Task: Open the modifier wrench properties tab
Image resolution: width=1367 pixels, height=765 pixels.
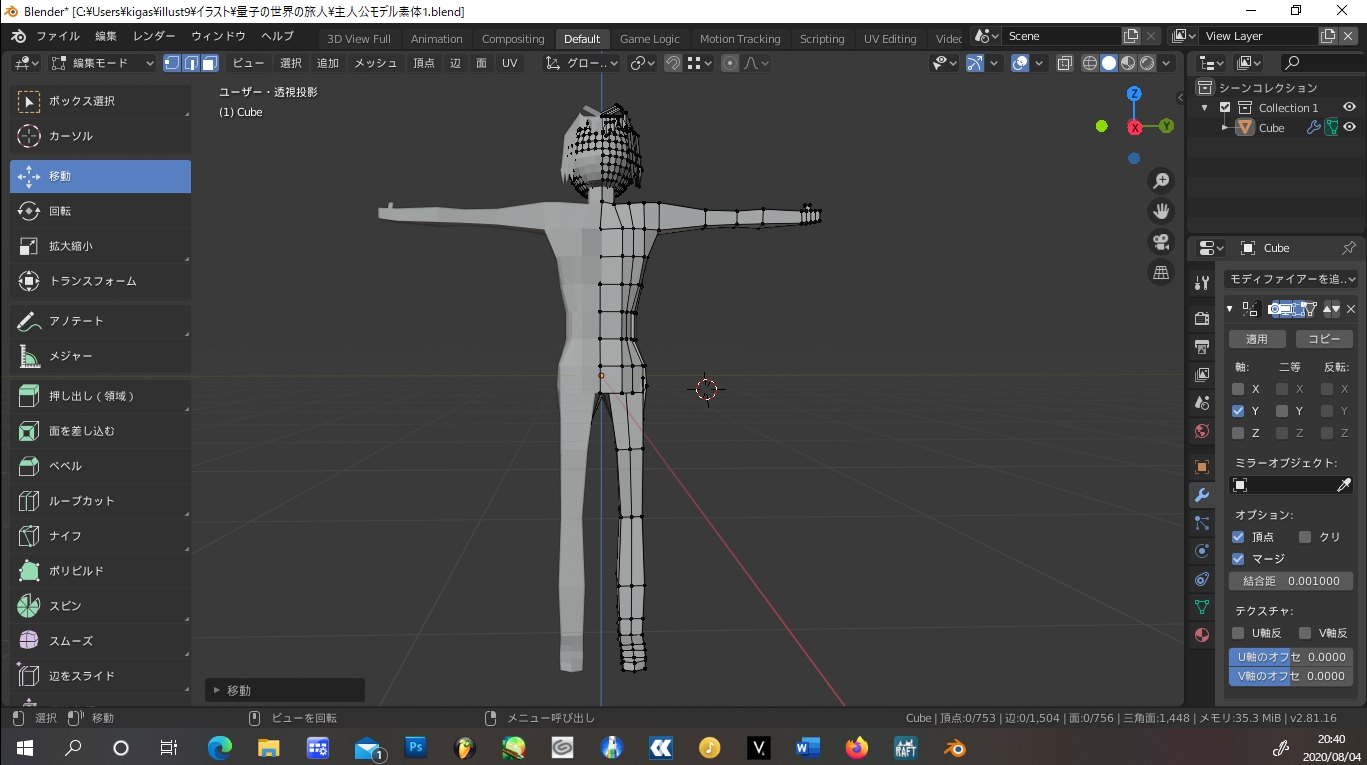Action: (x=1202, y=495)
